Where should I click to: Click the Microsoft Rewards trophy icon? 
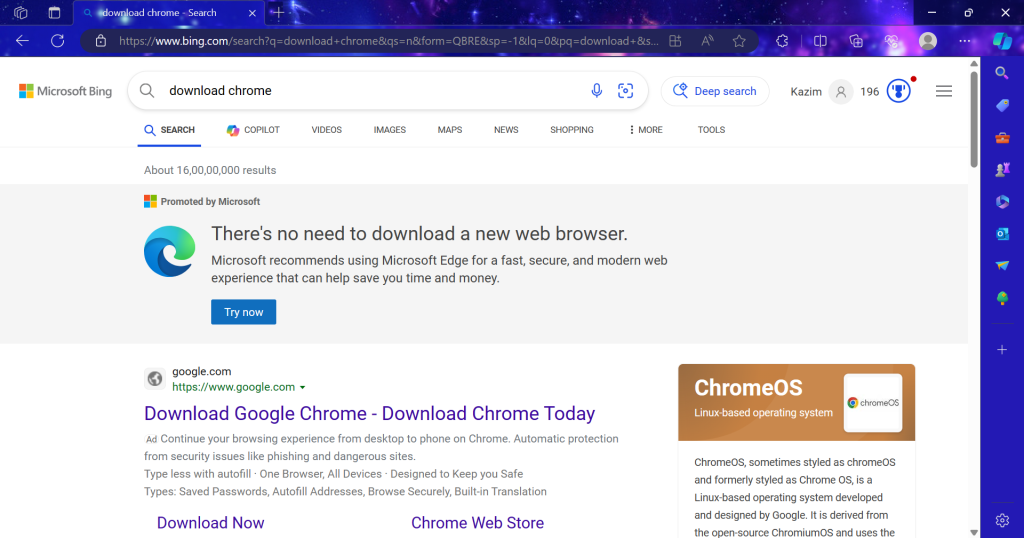point(899,91)
